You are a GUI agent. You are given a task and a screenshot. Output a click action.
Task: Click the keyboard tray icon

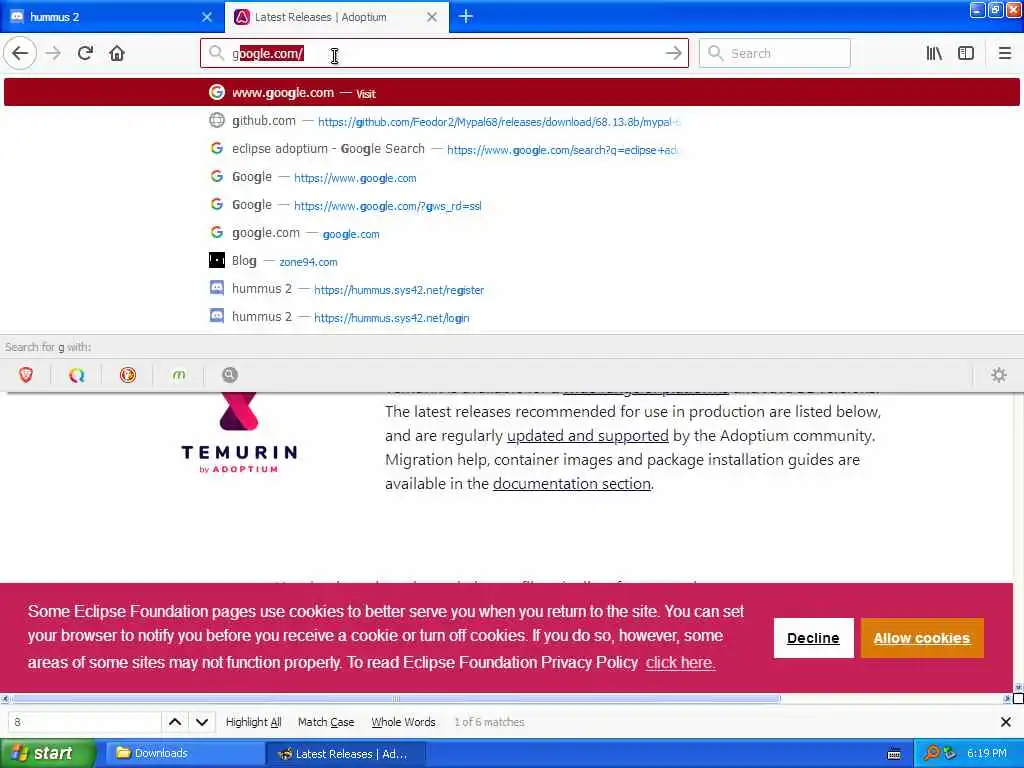pos(894,754)
